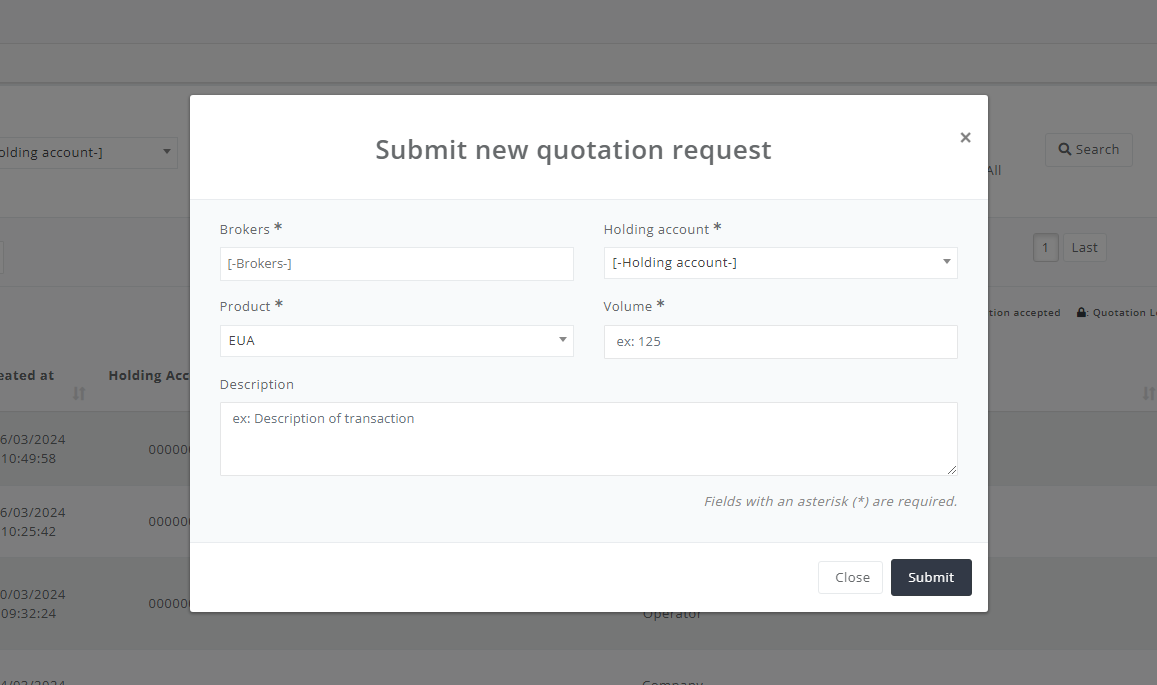
Task: Open the Holding account dropdown in the dialog
Action: click(780, 263)
